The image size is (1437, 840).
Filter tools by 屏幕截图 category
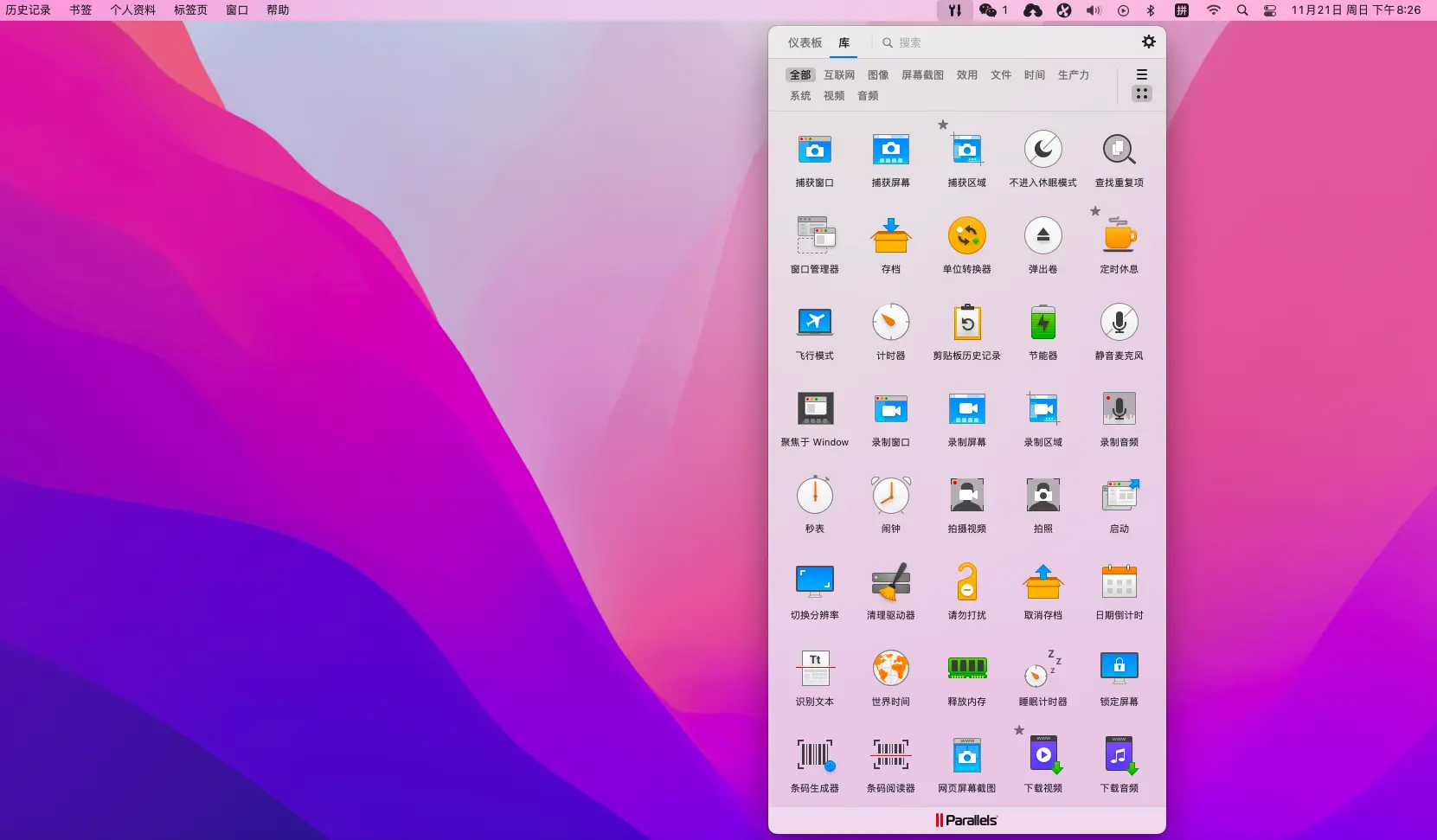pyautogui.click(x=922, y=75)
